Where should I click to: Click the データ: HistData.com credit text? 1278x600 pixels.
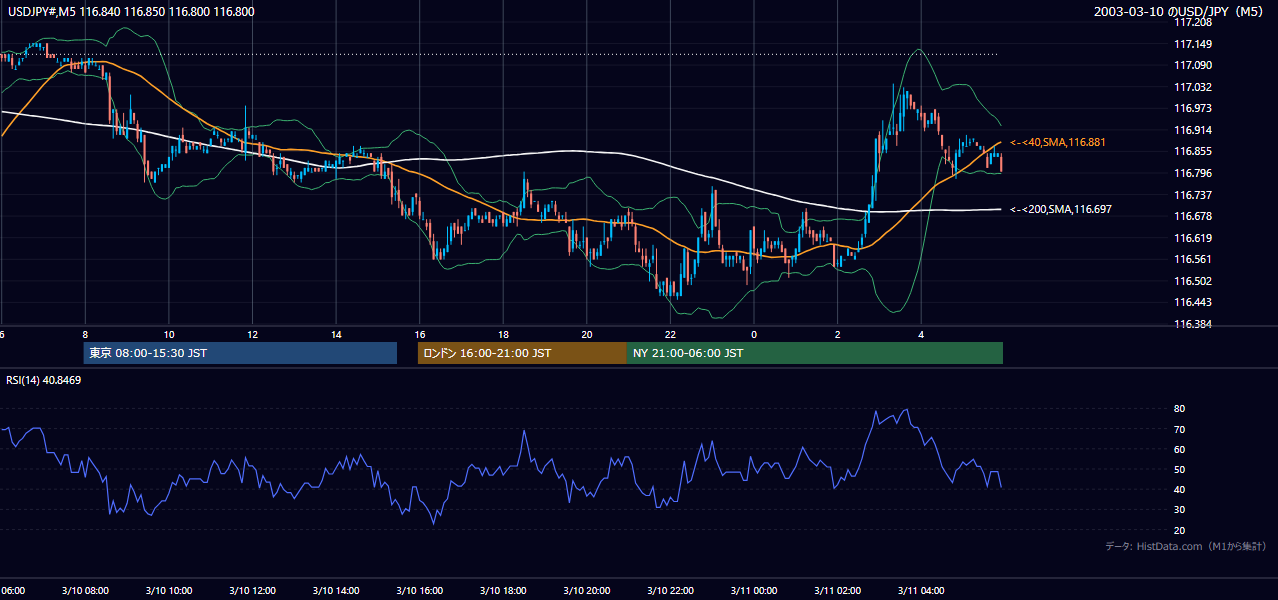click(1186, 546)
